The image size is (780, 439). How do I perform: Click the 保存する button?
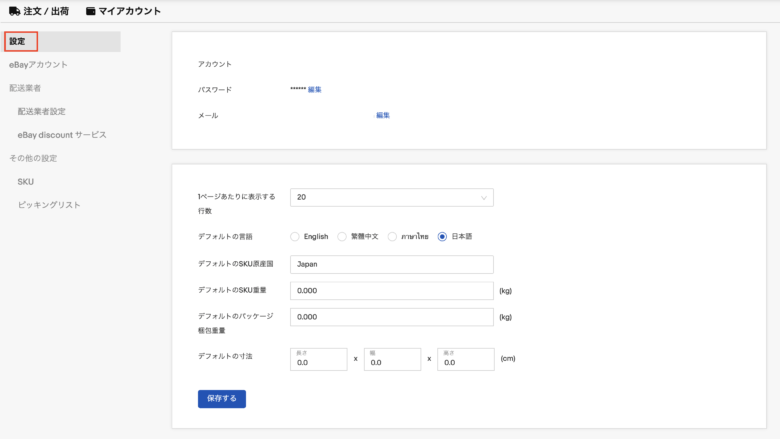click(222, 399)
